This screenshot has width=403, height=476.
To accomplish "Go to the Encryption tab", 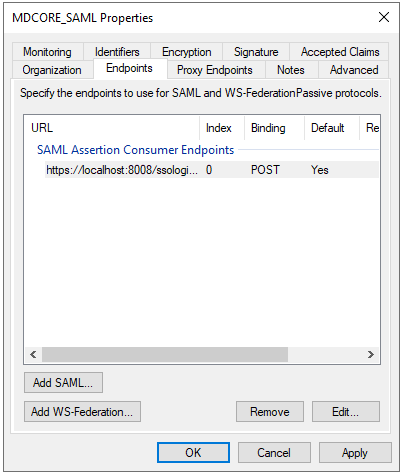I will 186,52.
